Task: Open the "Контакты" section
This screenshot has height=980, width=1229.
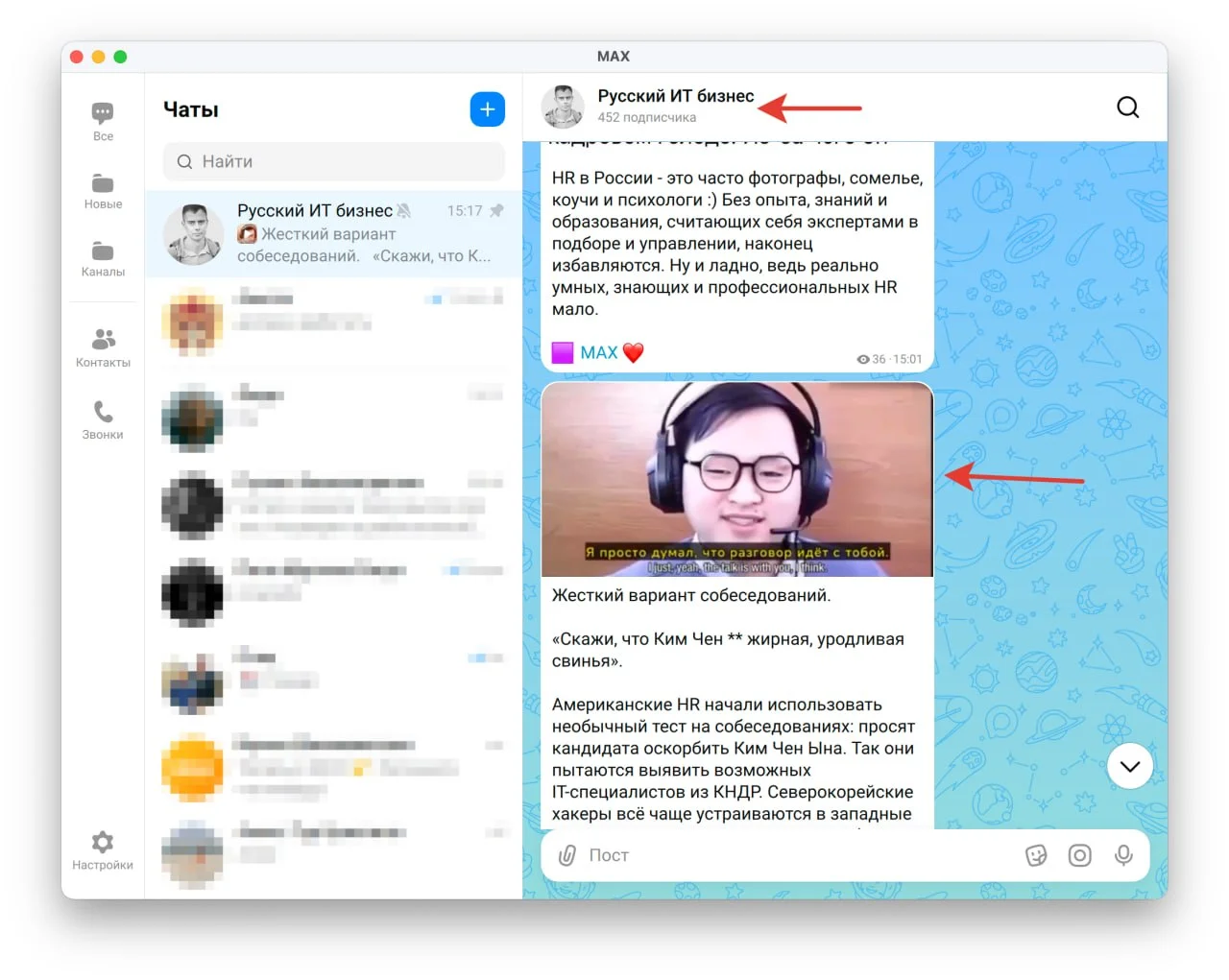Action: pos(103,347)
